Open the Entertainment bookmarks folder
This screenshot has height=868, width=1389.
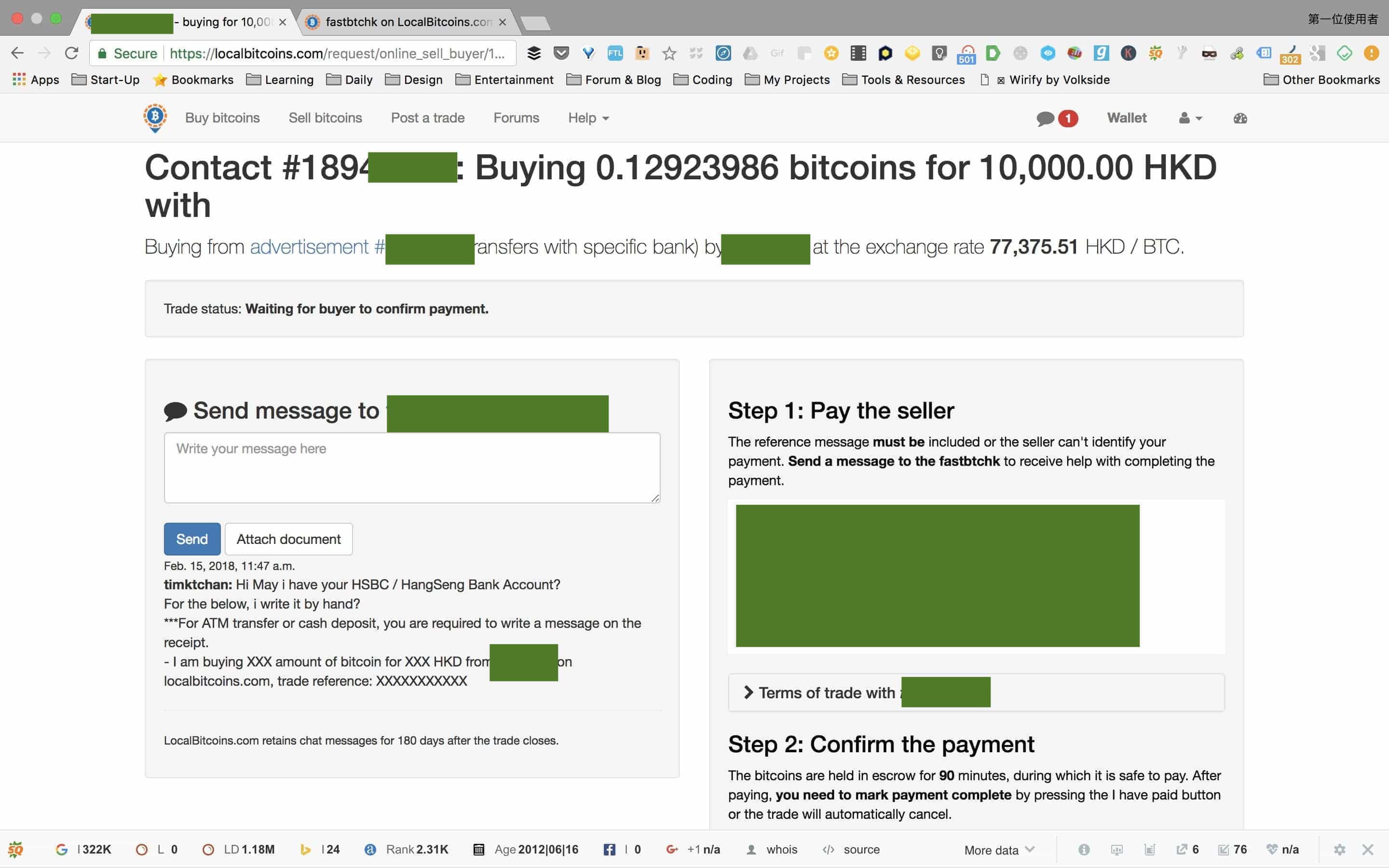click(x=504, y=80)
